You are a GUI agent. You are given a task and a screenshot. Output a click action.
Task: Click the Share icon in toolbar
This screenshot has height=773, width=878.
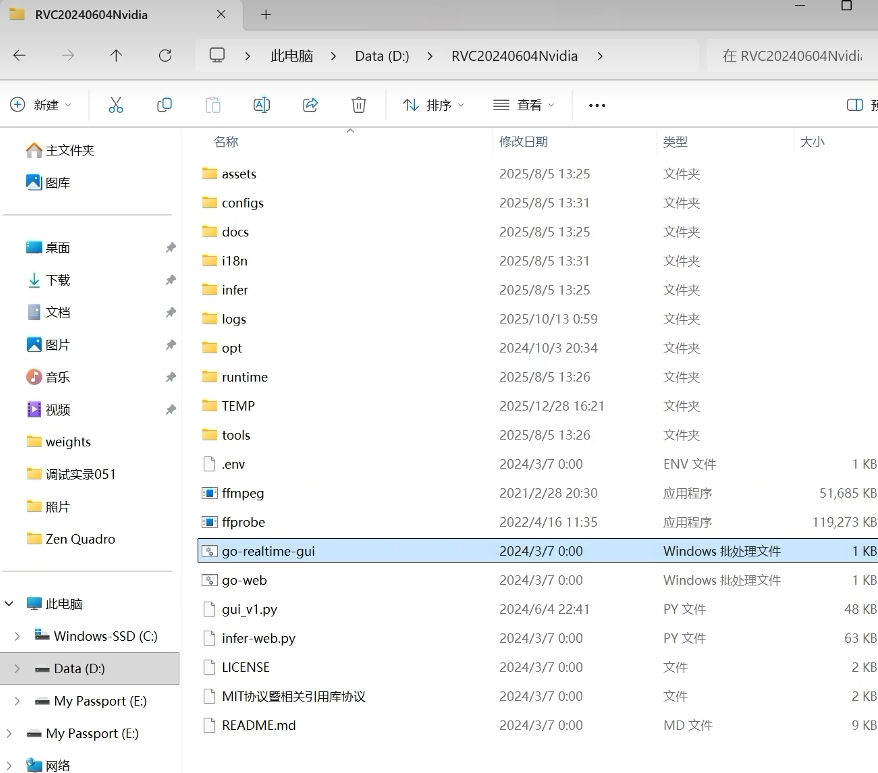310,105
